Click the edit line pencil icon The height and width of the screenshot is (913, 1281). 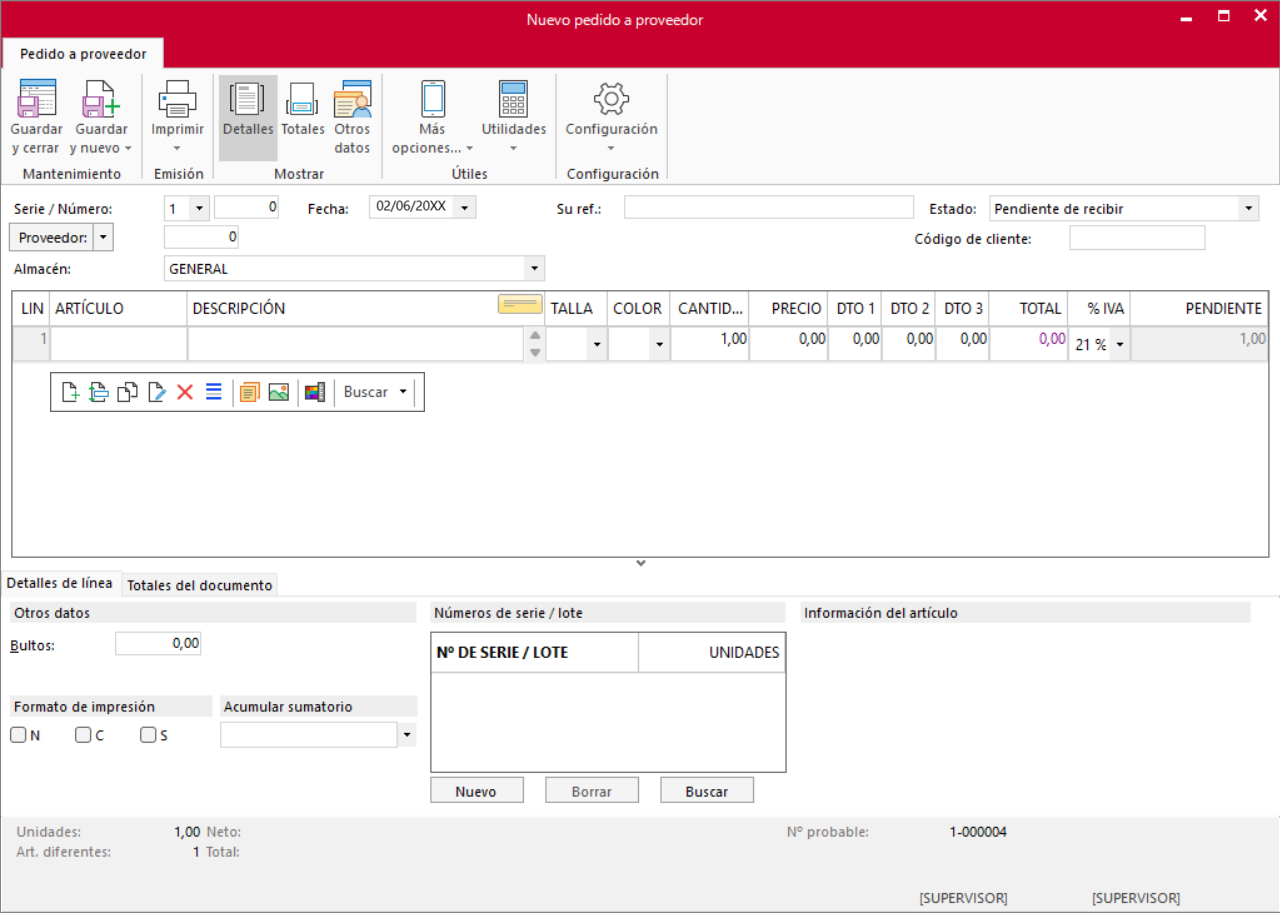click(156, 393)
